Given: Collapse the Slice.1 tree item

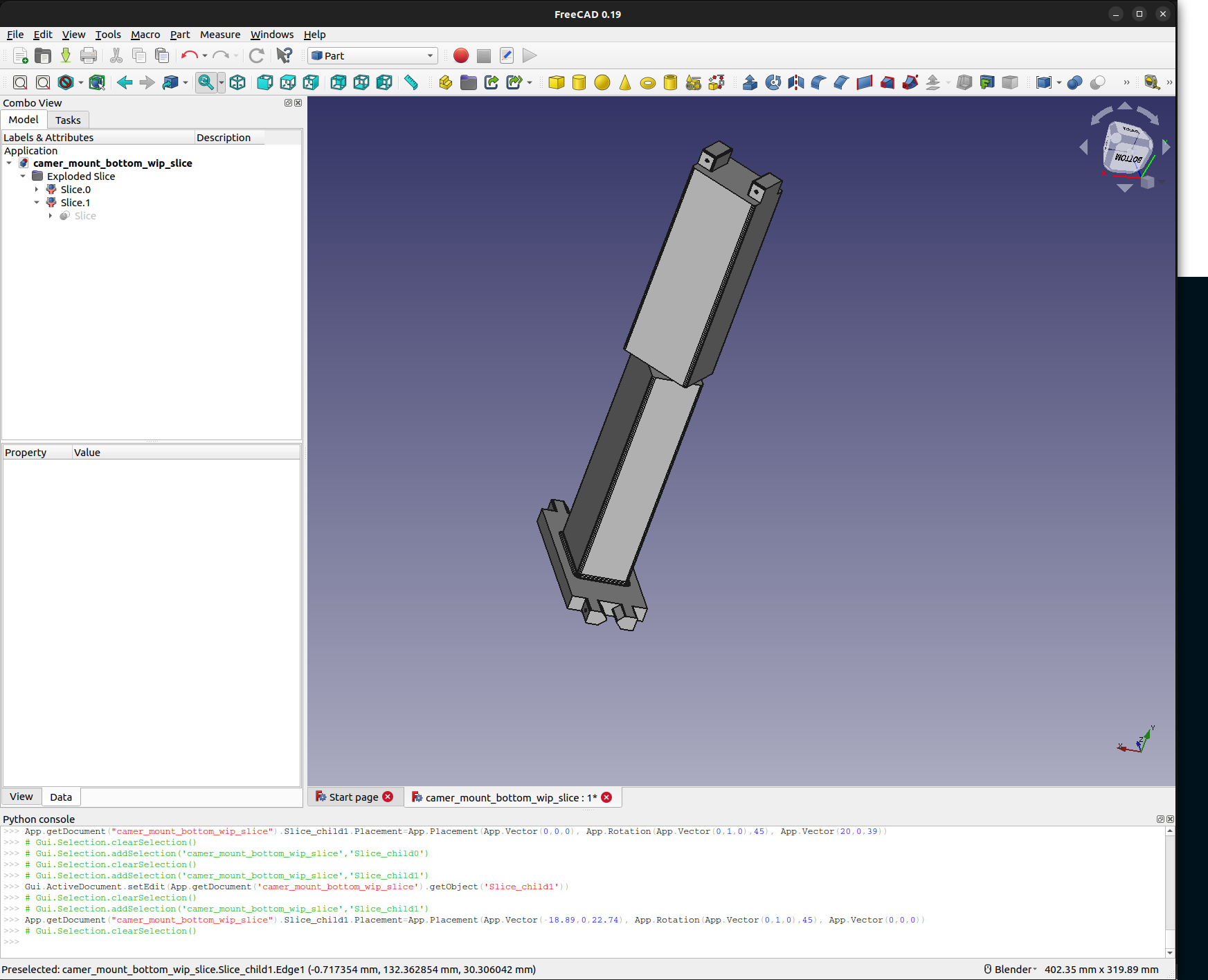Looking at the screenshot, I should [37, 202].
